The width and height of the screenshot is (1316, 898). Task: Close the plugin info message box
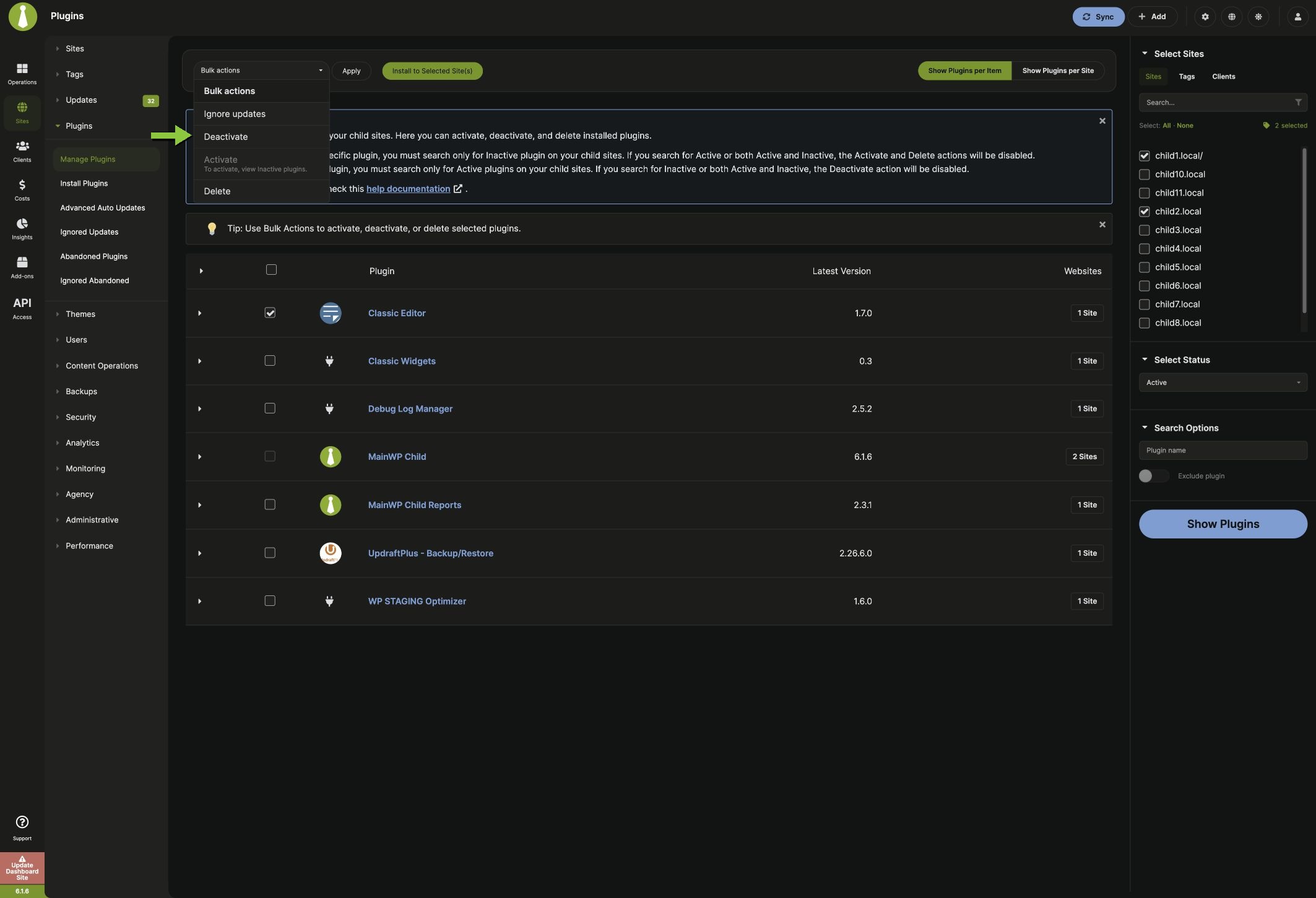tap(1102, 121)
